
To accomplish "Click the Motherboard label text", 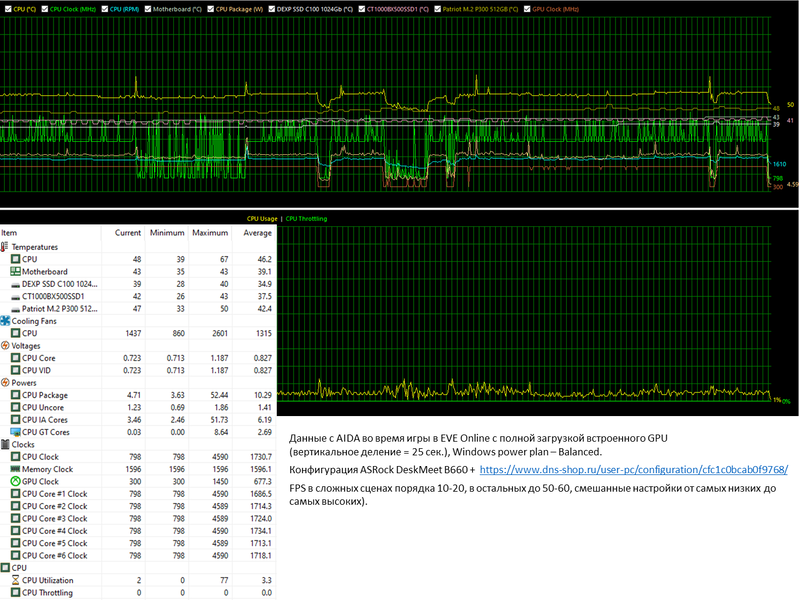I will [x=44, y=272].
